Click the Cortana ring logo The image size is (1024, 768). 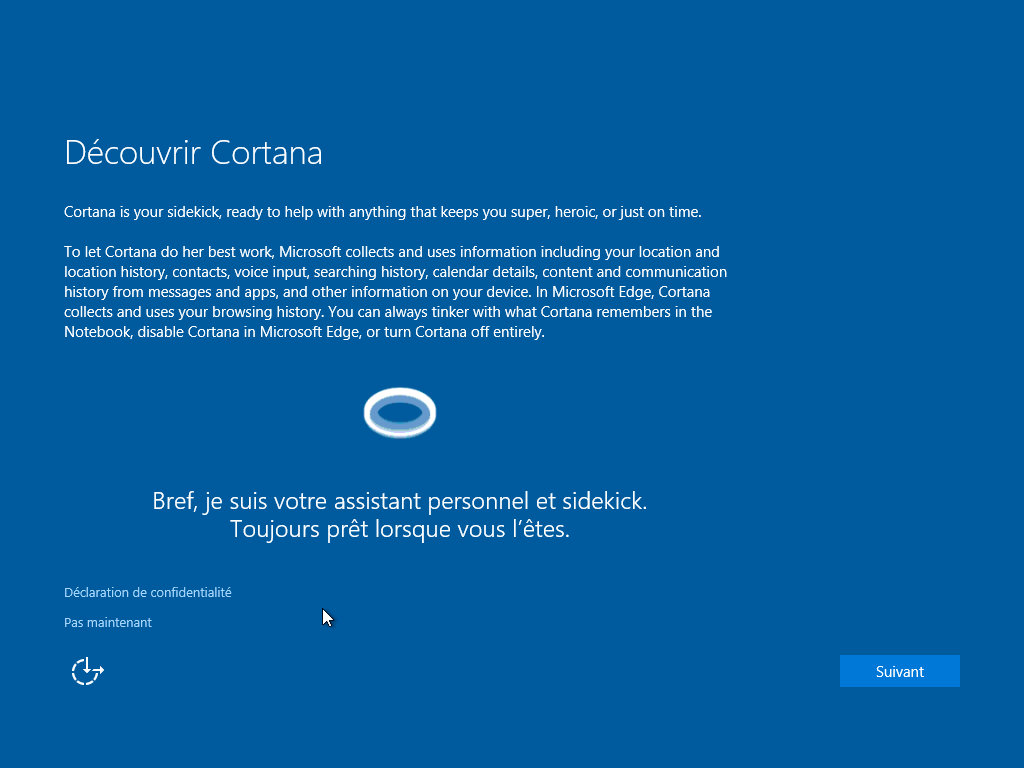click(x=400, y=413)
